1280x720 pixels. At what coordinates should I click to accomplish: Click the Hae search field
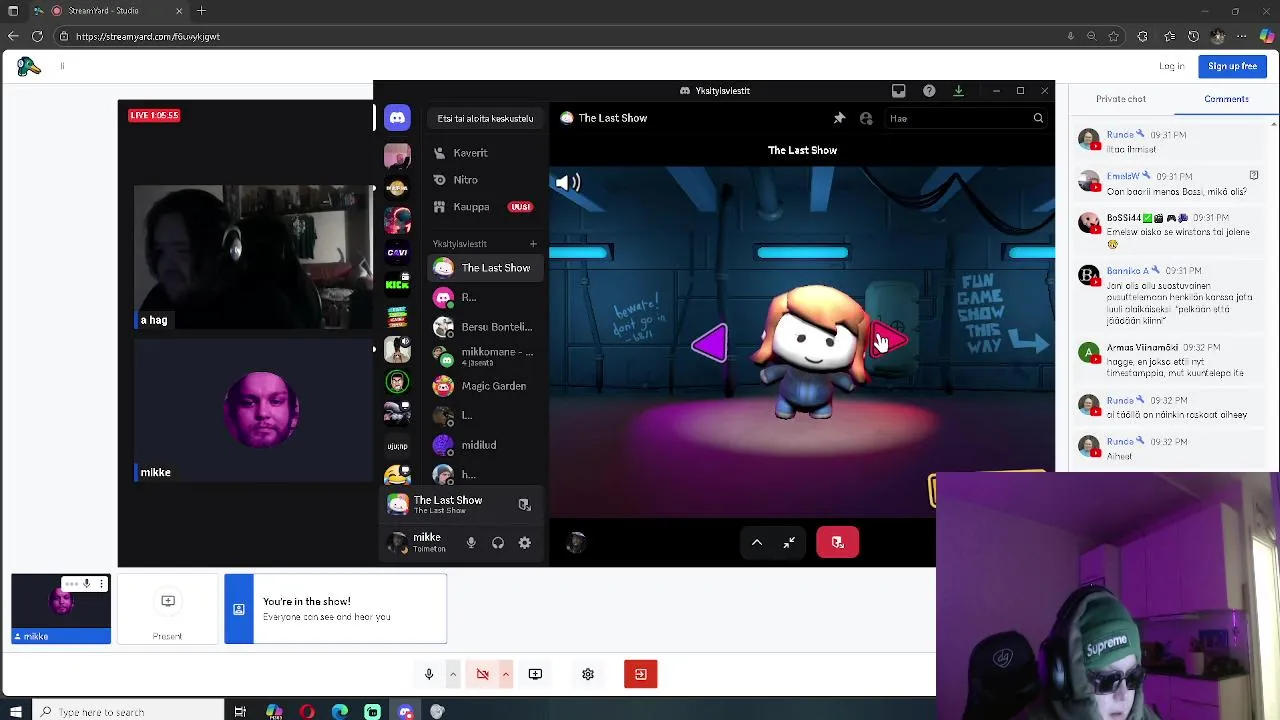pos(967,118)
